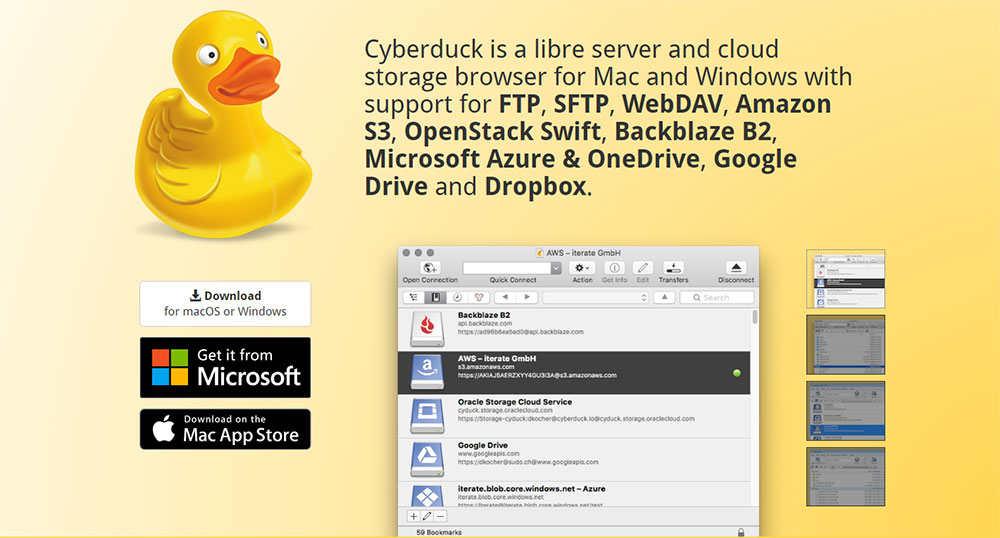The image size is (1000, 538).
Task: Click the lock icon in status bar
Action: coord(741,532)
